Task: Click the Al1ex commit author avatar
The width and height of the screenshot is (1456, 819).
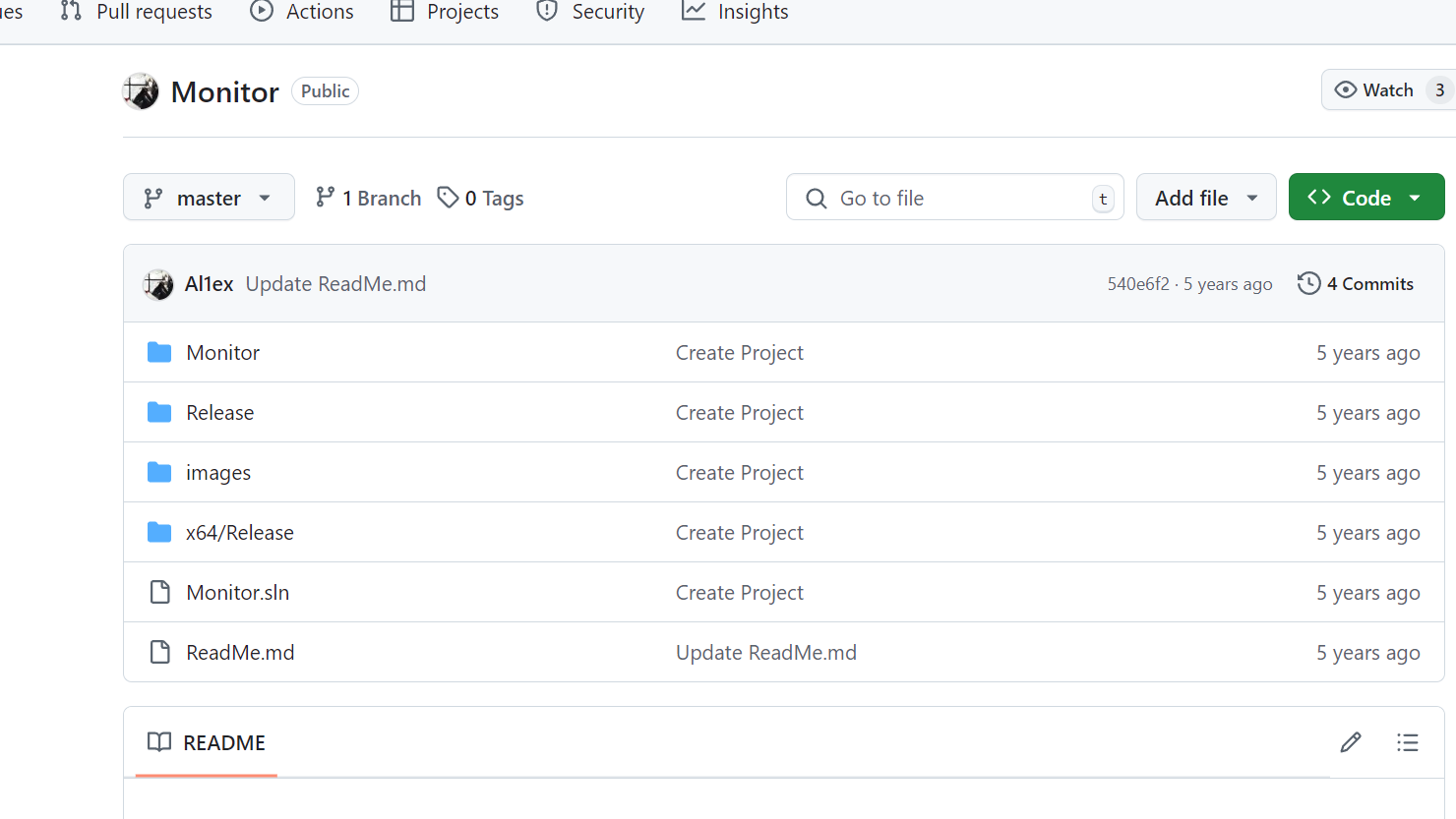Action: click(158, 284)
